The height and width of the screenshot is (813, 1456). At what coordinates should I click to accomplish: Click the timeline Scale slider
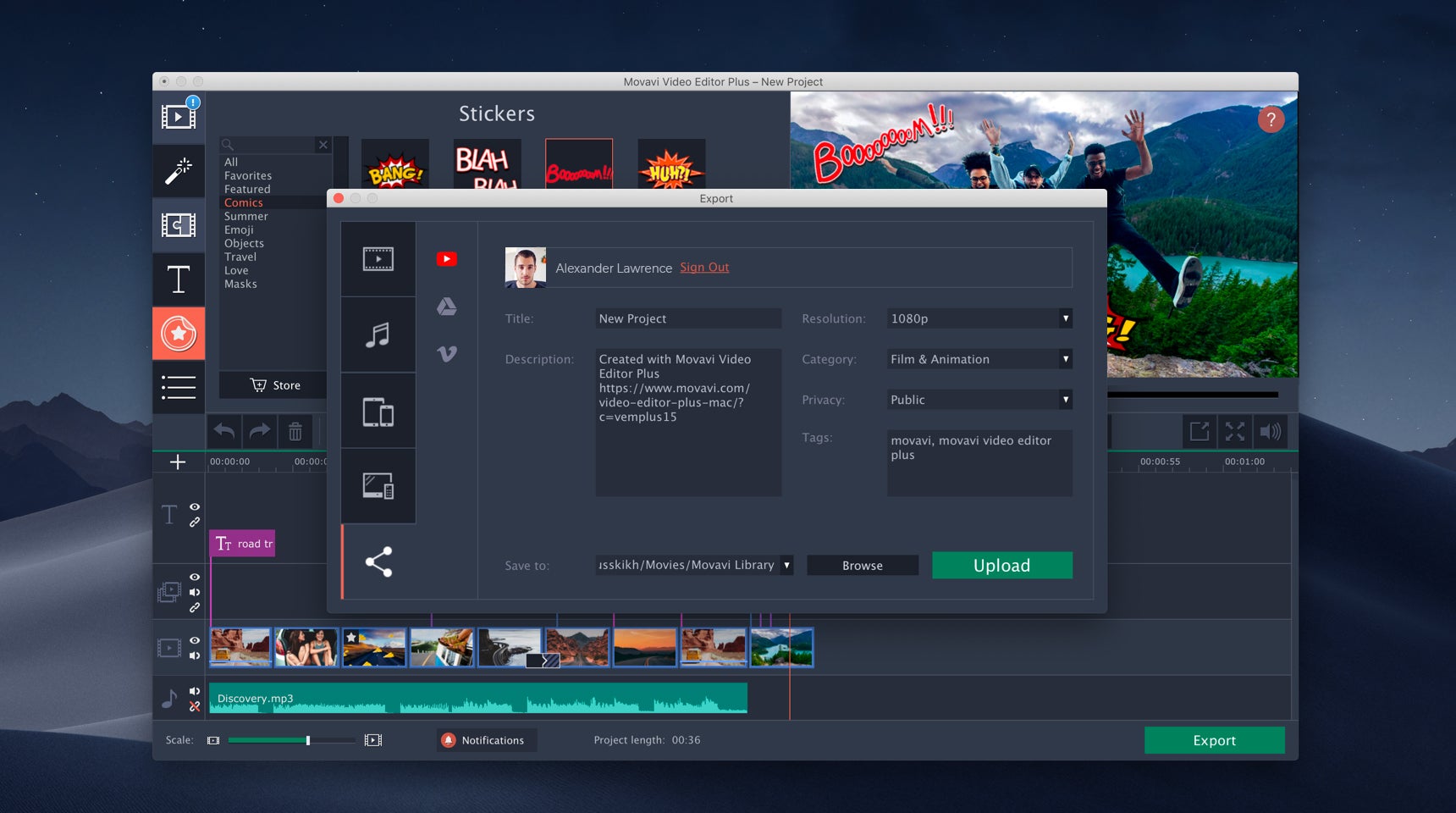point(292,740)
